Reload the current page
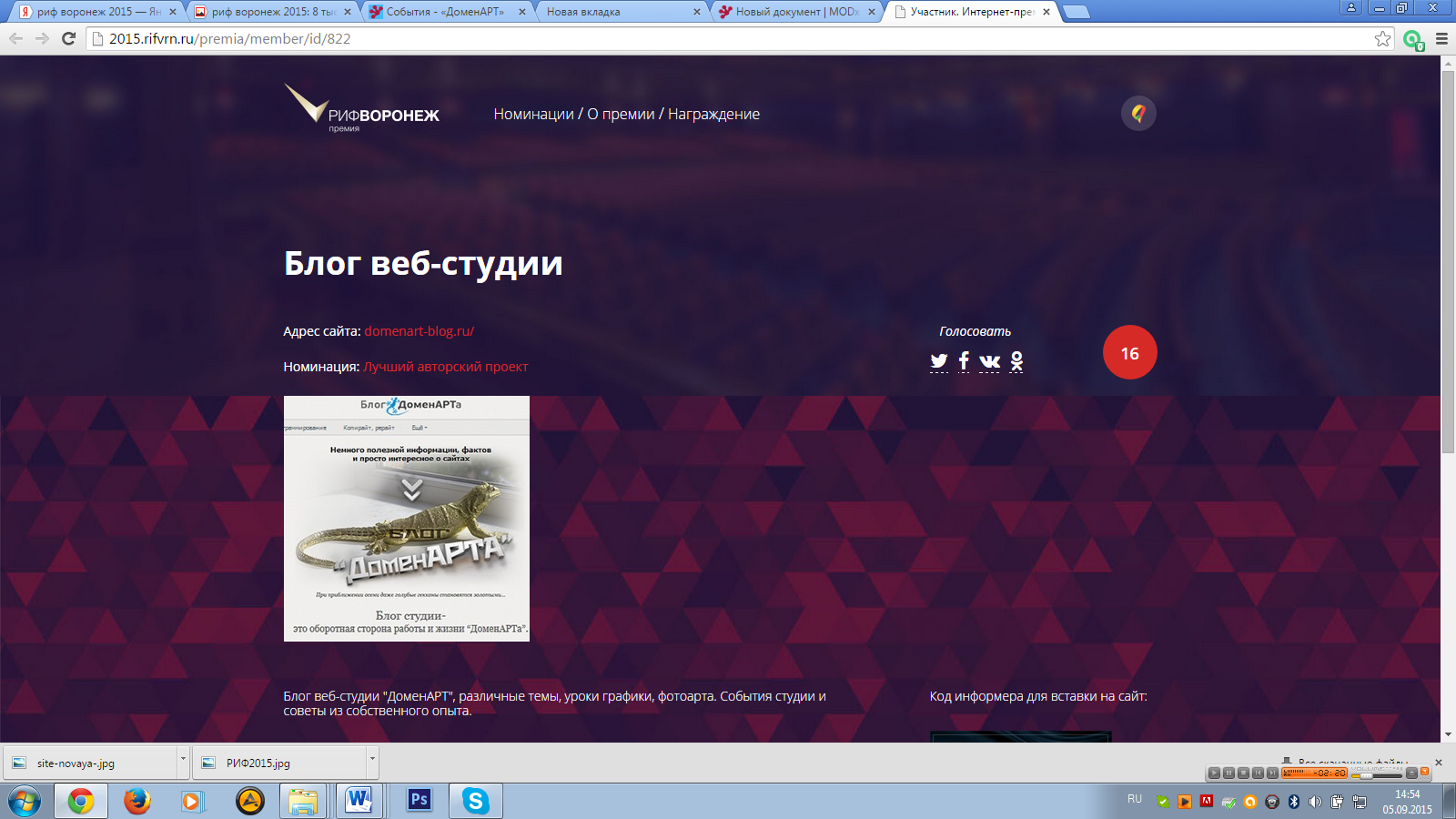Viewport: 1456px width, 819px height. 68,38
